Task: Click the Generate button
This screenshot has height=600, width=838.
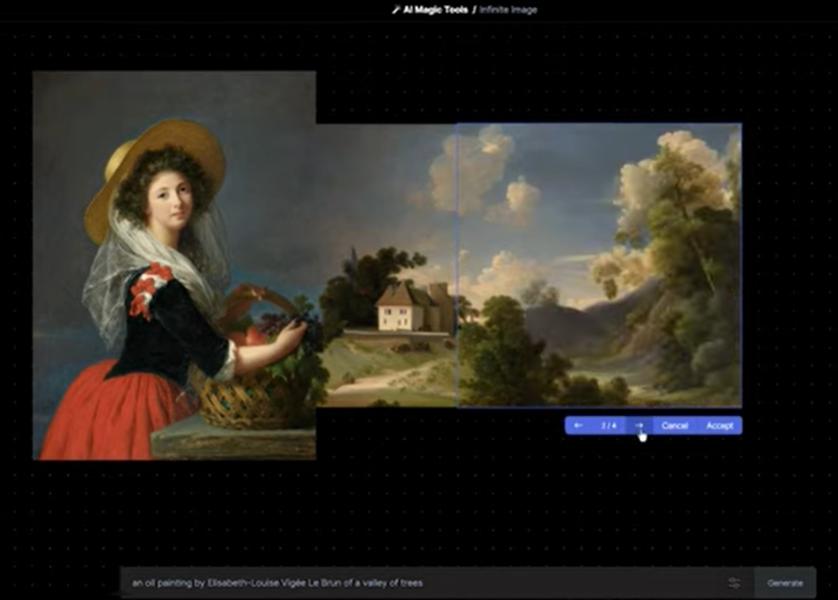Action: 785,583
